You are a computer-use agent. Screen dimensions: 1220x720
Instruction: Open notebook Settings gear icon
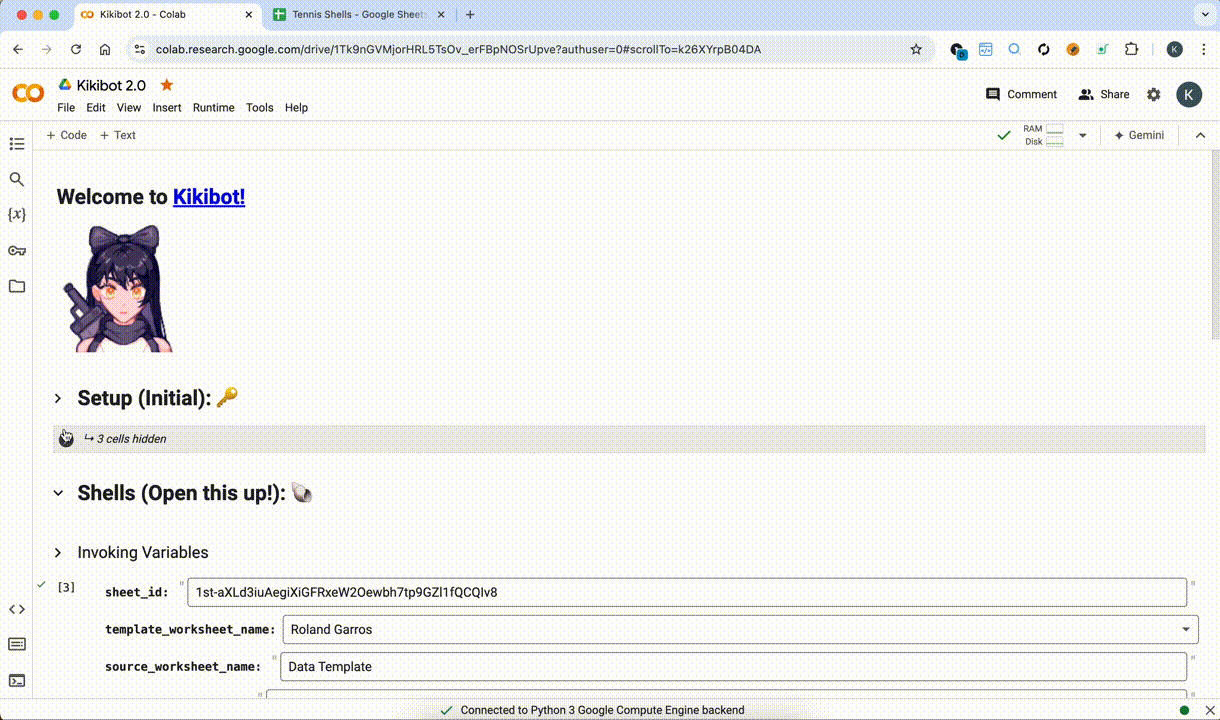(x=1153, y=94)
